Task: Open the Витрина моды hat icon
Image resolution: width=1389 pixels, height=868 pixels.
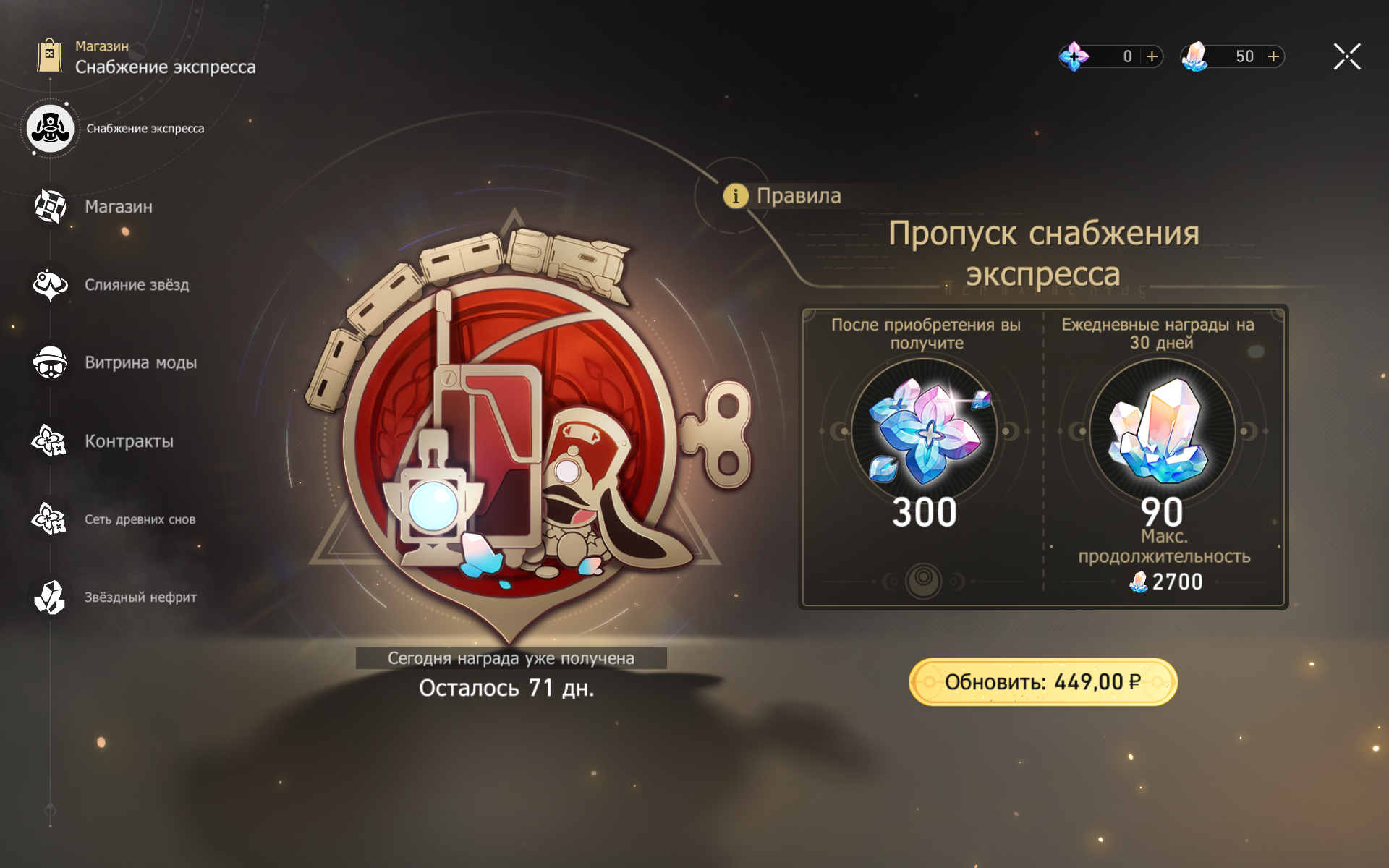Action: 50,362
